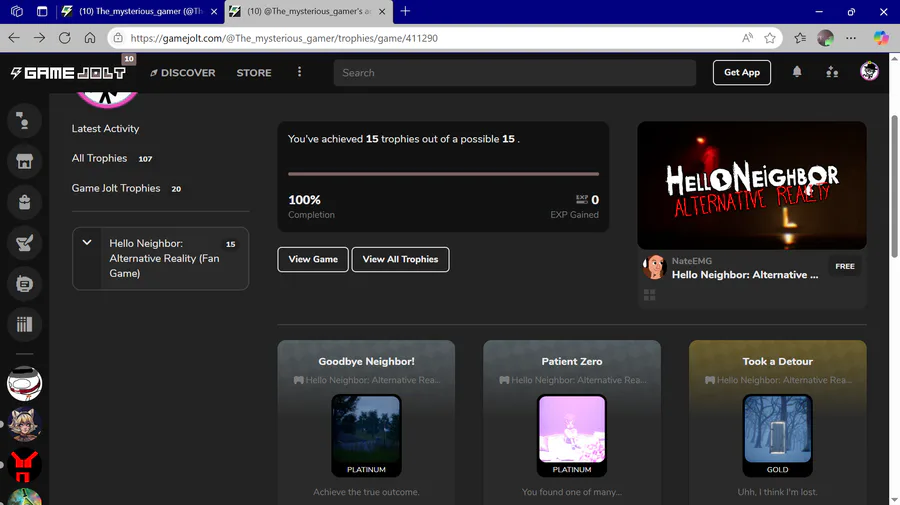Screen dimensions: 900x505
Task: Open browser settings and more menu
Action: (851, 38)
